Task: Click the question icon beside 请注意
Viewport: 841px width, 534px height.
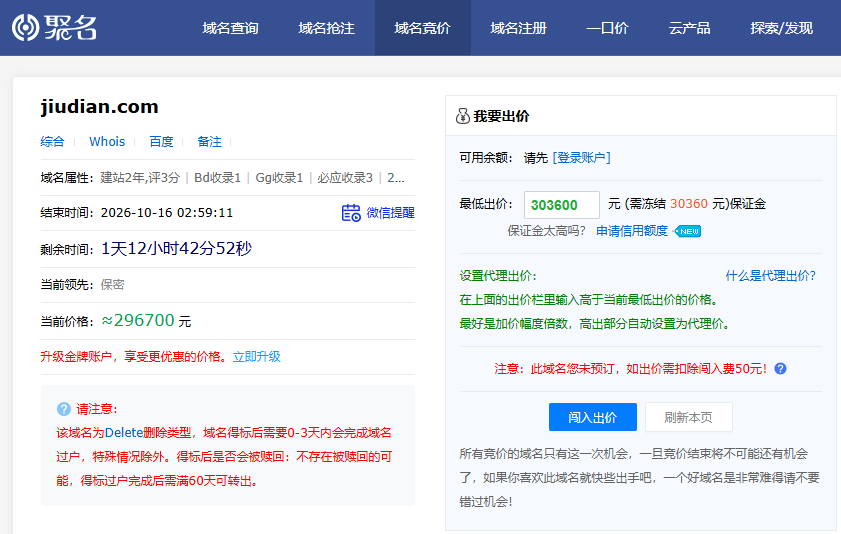Action: 64,409
